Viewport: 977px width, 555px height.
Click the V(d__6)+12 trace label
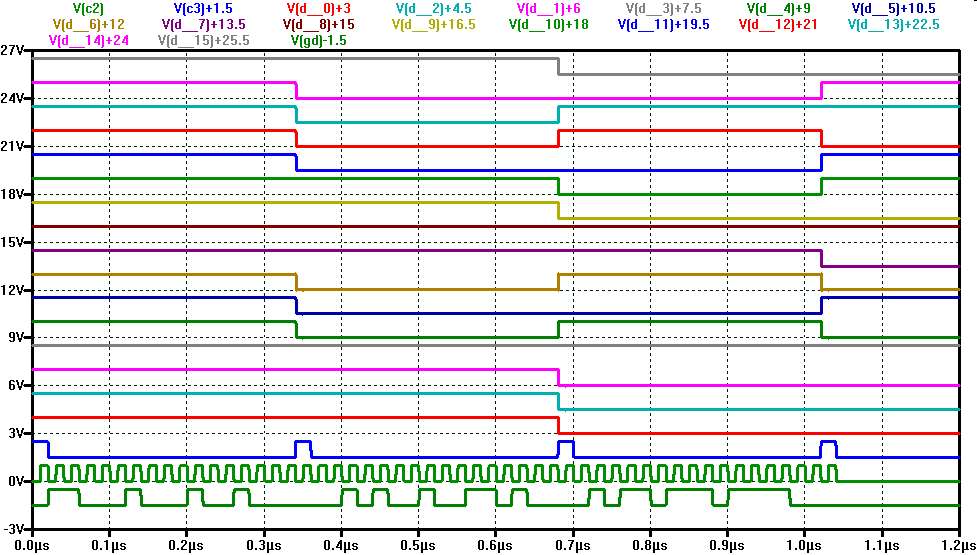coord(88,23)
